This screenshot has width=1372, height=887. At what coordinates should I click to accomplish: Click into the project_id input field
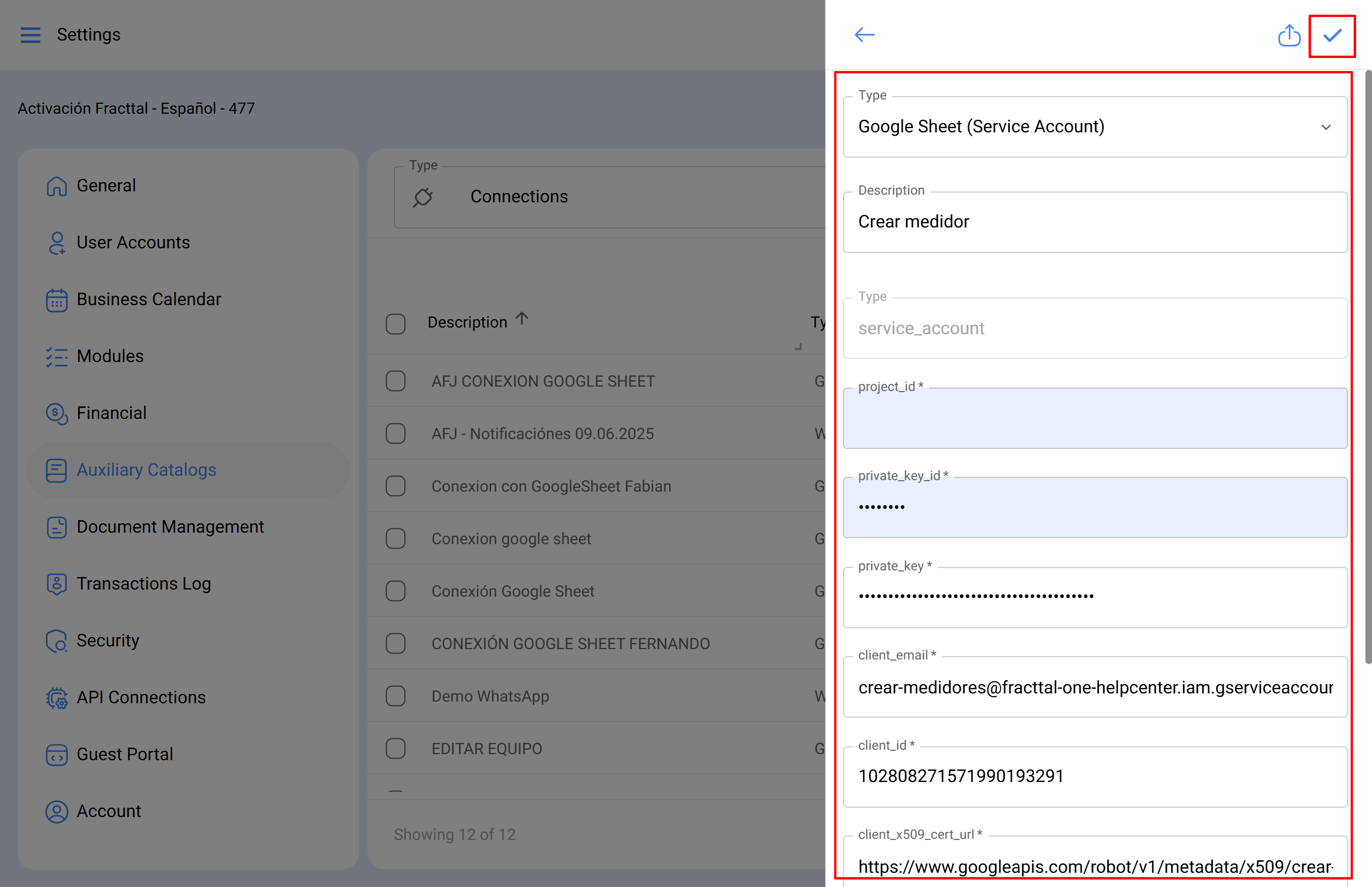(1095, 418)
